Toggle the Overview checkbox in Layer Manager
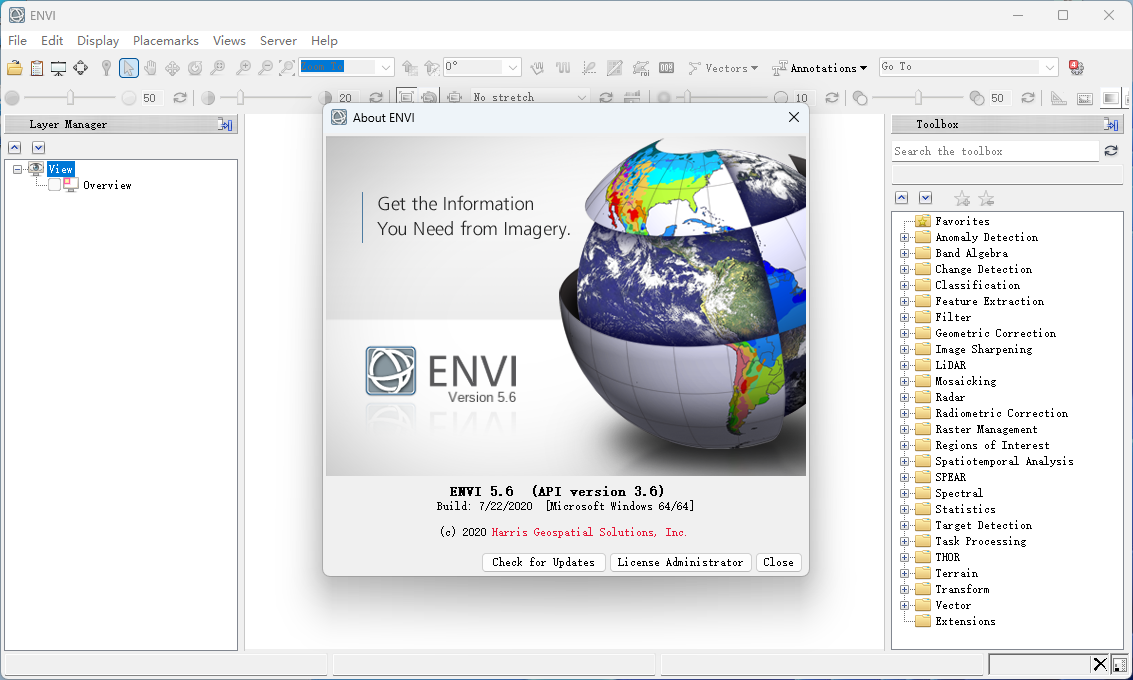This screenshot has width=1133, height=680. point(54,185)
